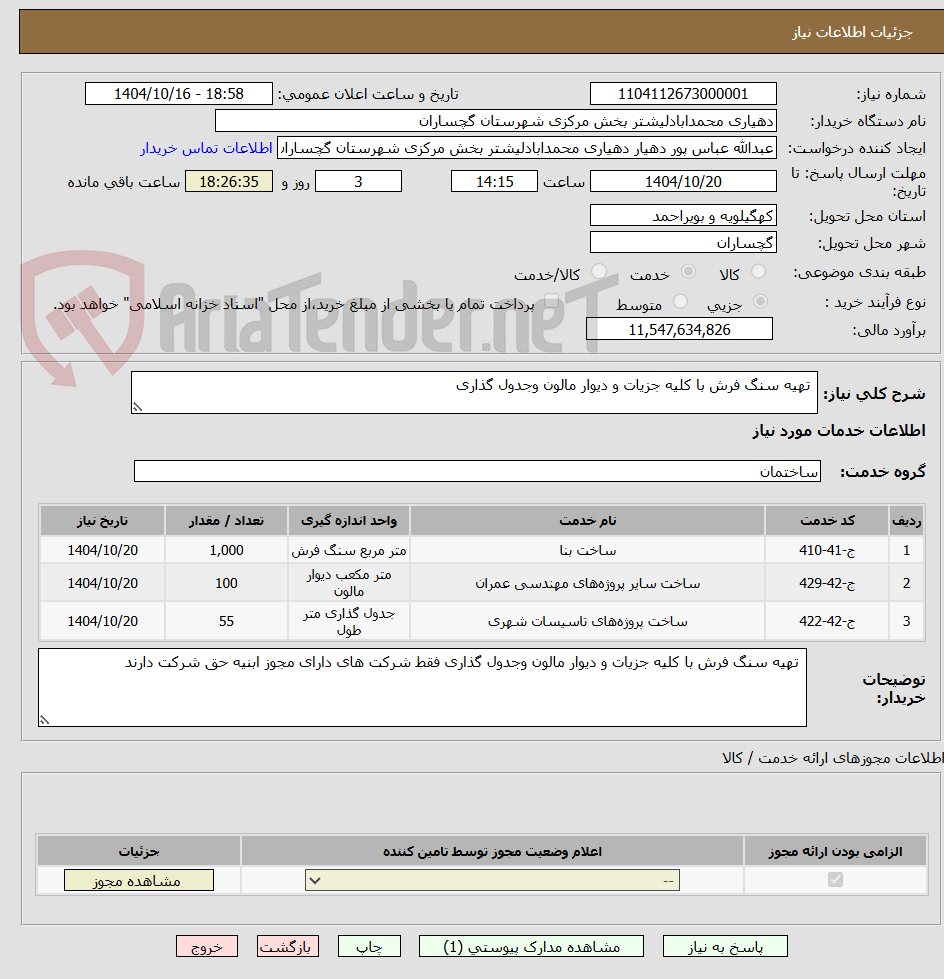Screen dimensions: 944x979
Task: Click the خروج exit button
Action: 207,947
